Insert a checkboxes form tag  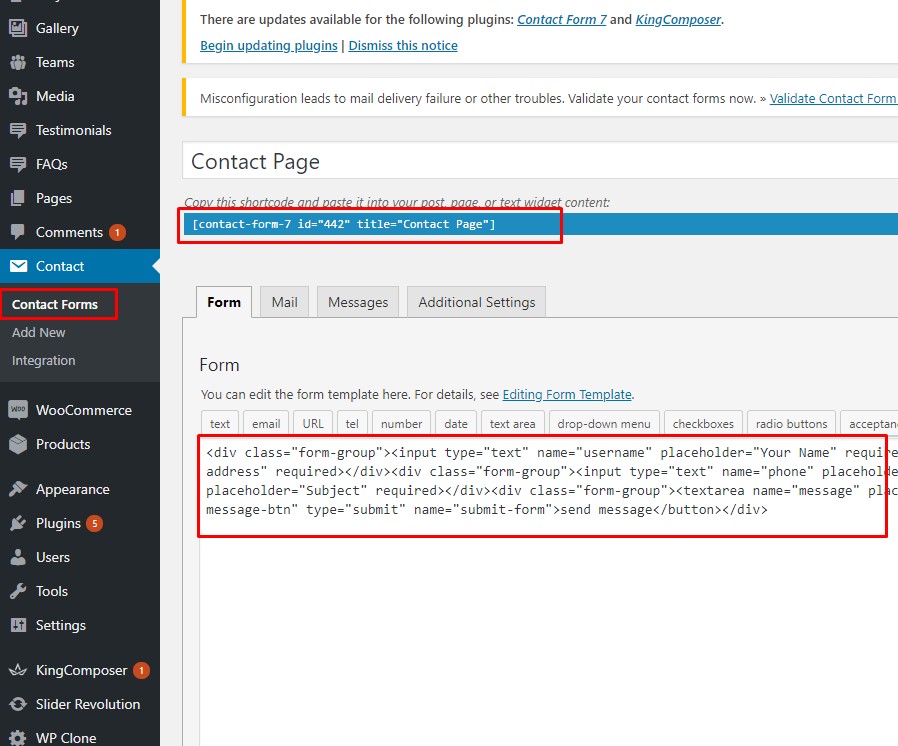[x=703, y=424]
